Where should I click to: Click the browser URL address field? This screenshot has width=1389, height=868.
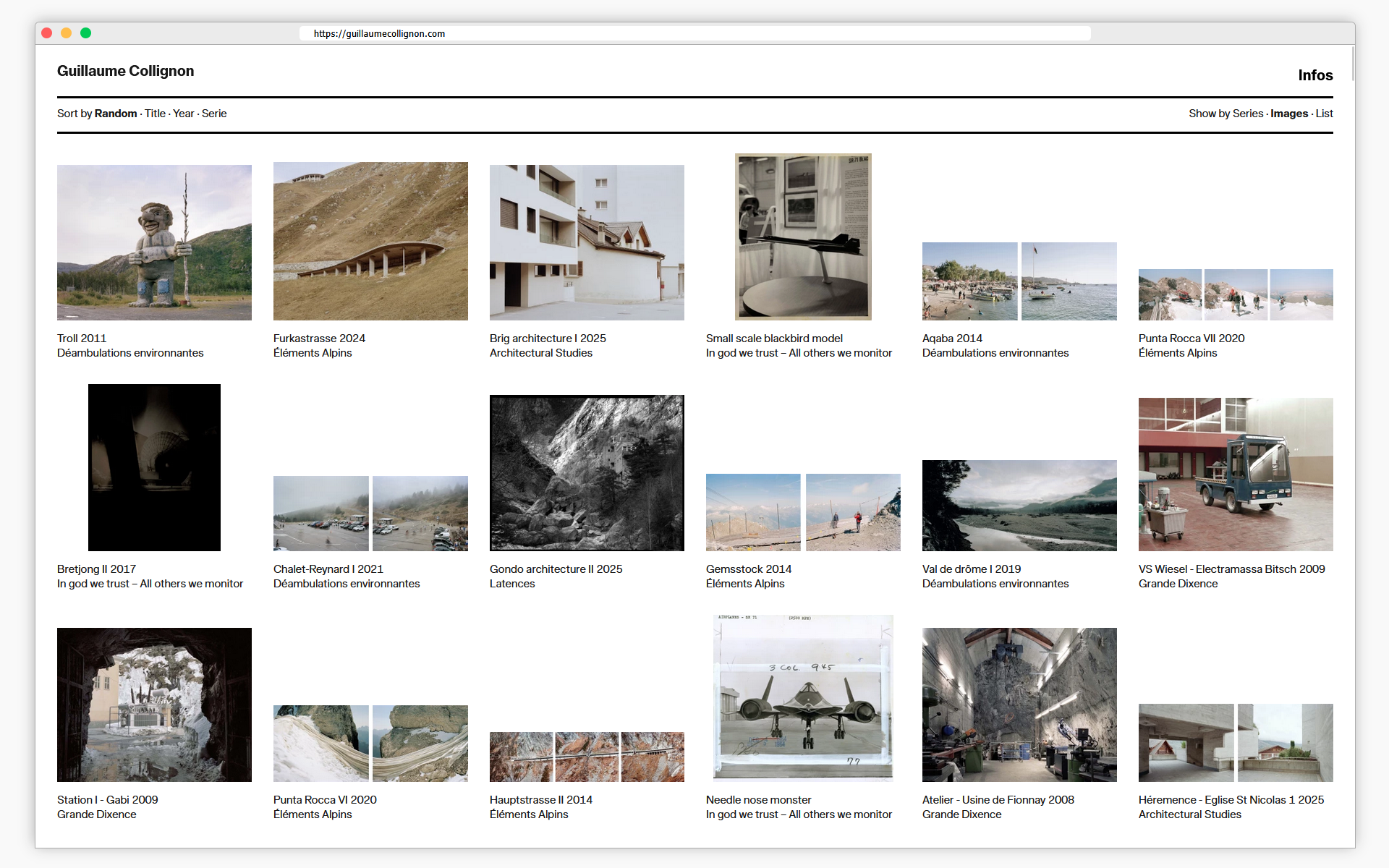pos(694,33)
